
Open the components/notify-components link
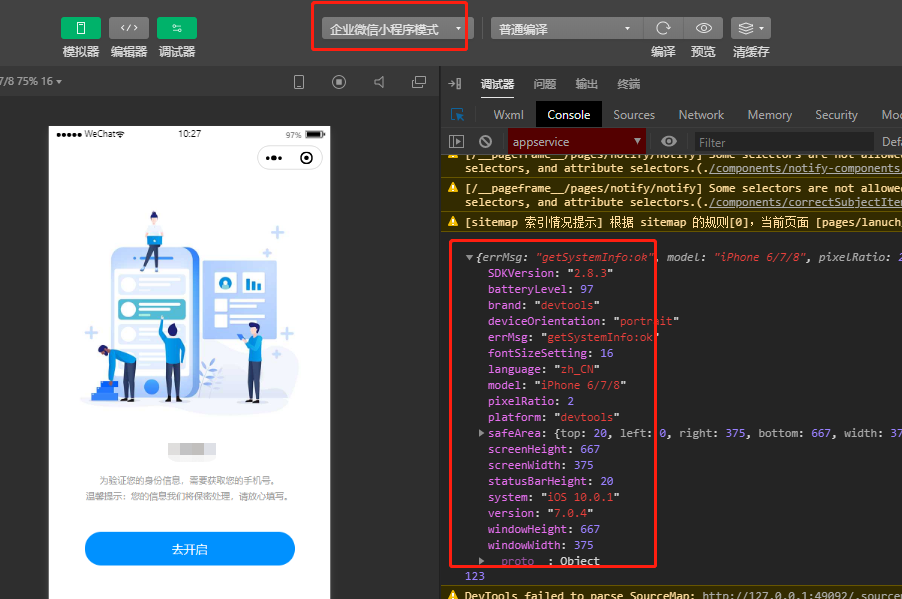click(805, 168)
